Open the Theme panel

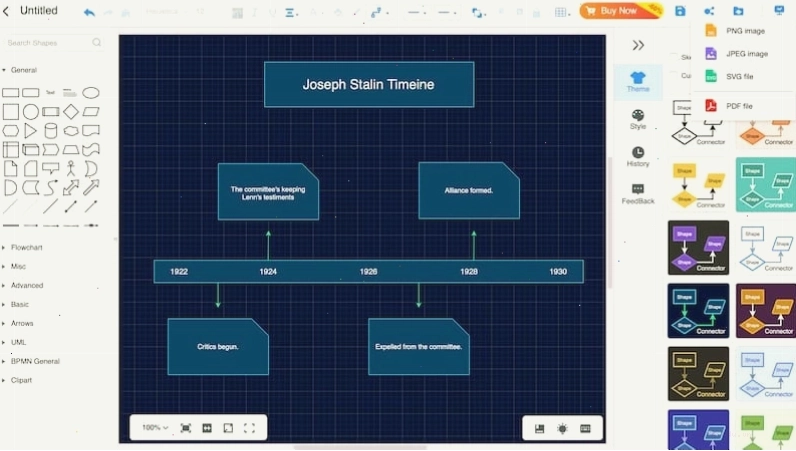click(x=638, y=81)
